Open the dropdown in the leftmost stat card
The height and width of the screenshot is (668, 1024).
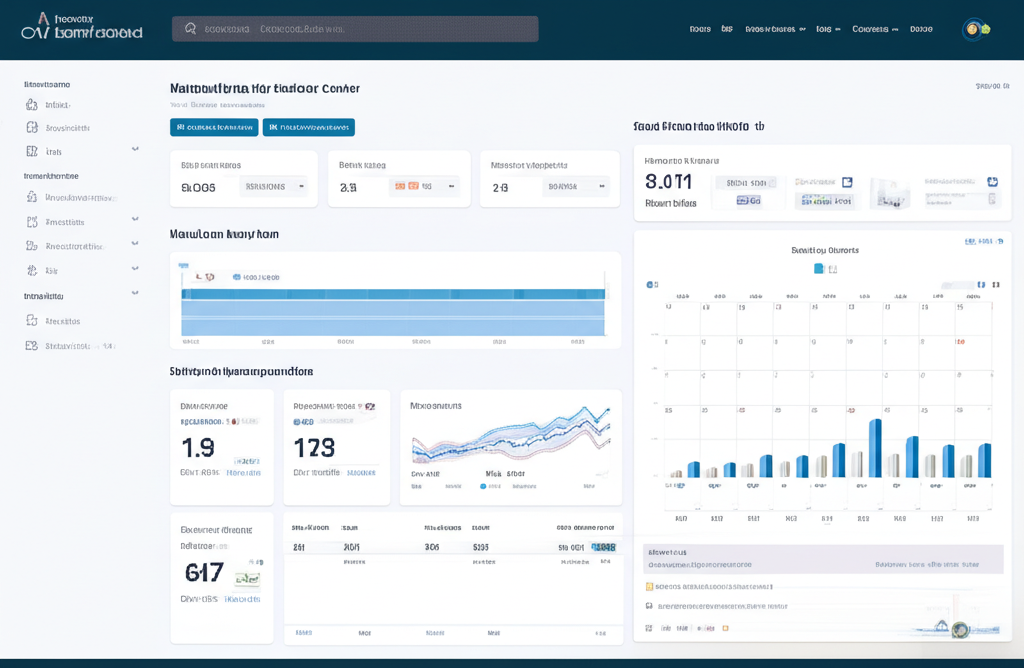pyautogui.click(x=275, y=186)
